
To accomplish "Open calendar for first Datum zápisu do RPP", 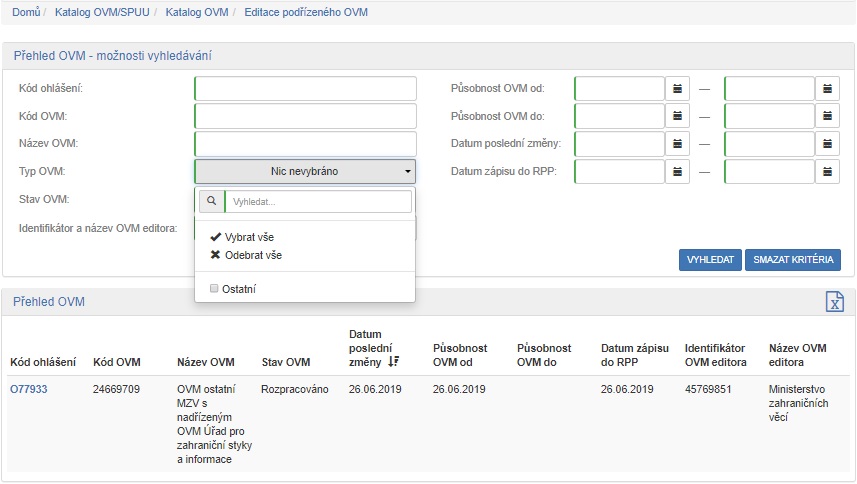I will (x=678, y=172).
